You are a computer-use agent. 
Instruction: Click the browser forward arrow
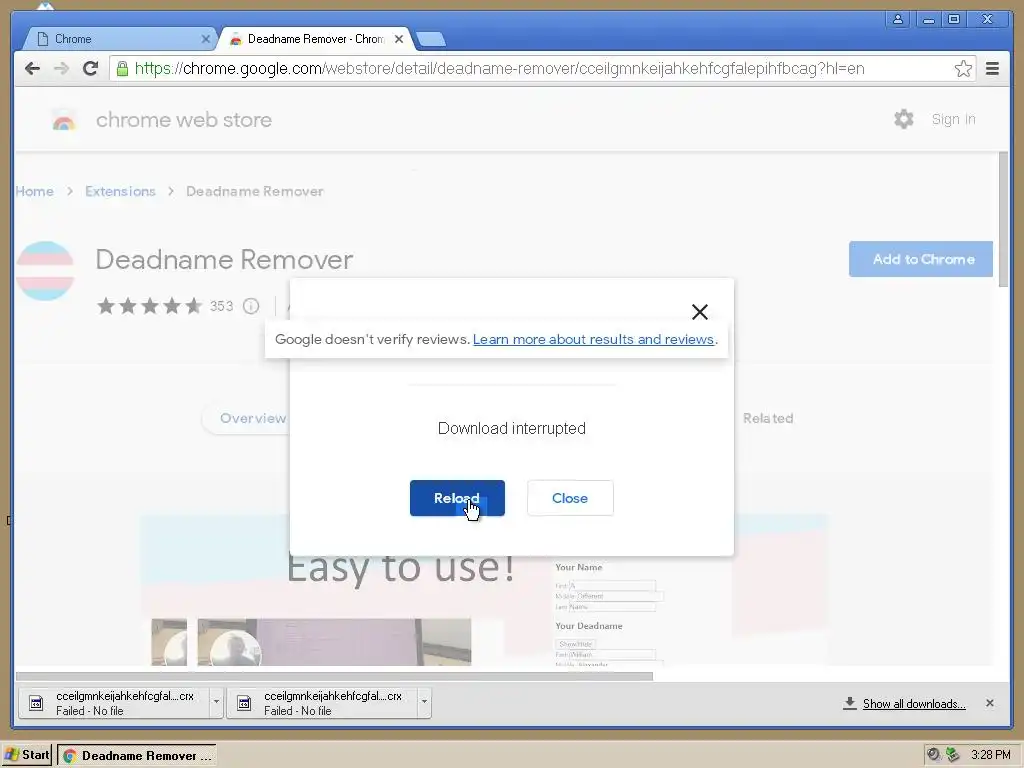point(61,69)
